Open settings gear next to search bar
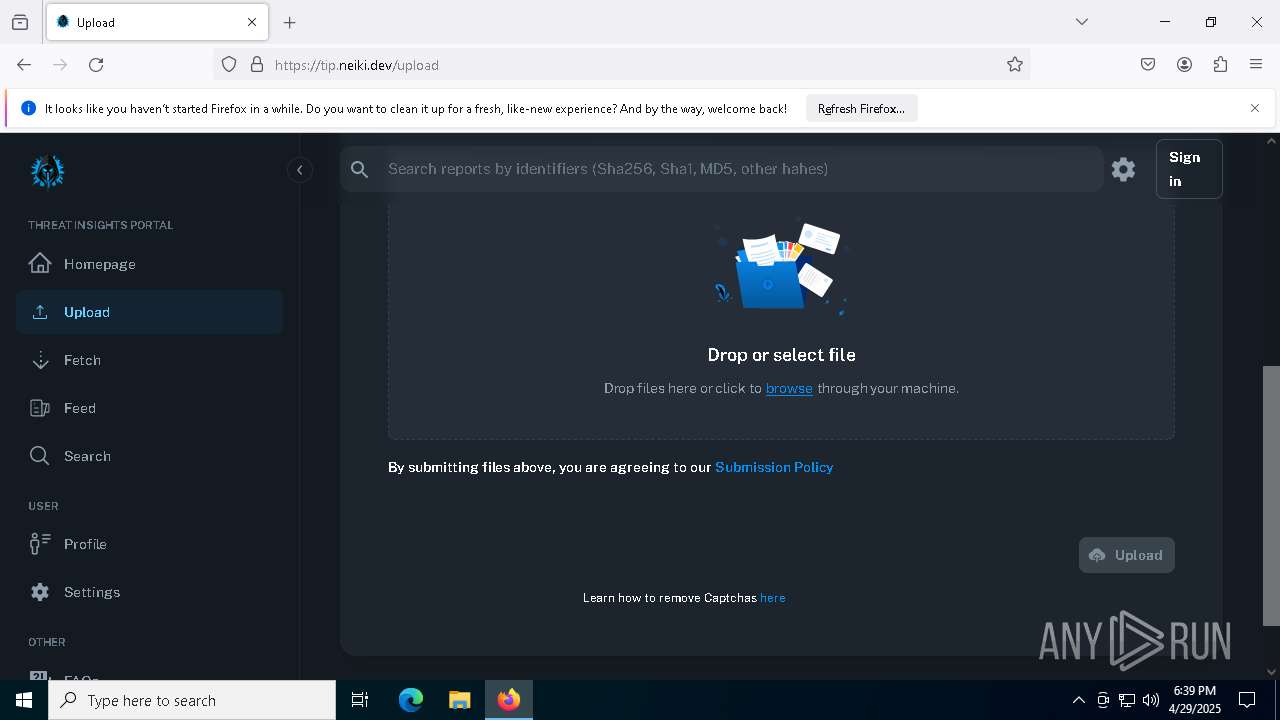The width and height of the screenshot is (1280, 720). pyautogui.click(x=1123, y=169)
